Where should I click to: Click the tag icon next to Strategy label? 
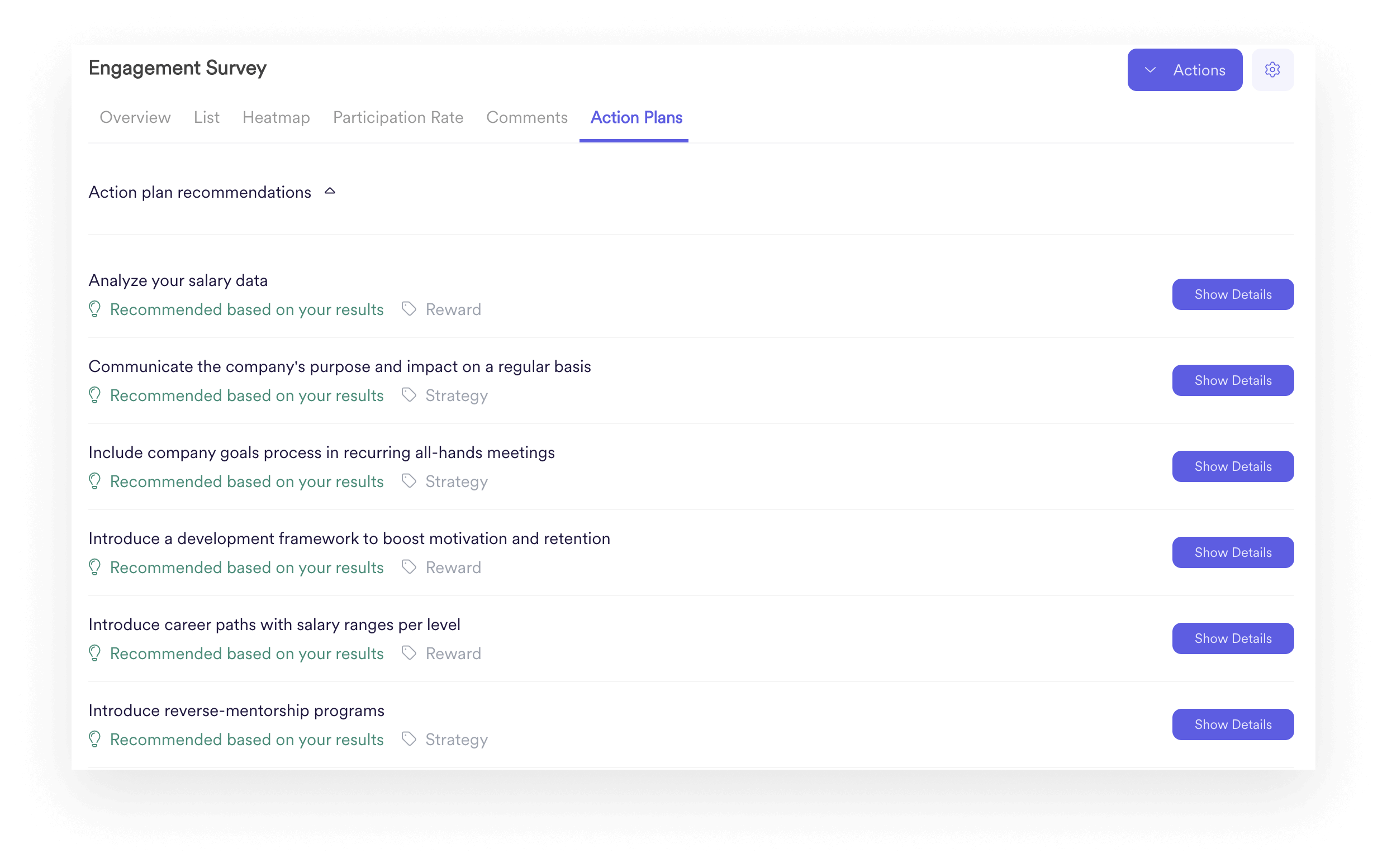tap(408, 395)
